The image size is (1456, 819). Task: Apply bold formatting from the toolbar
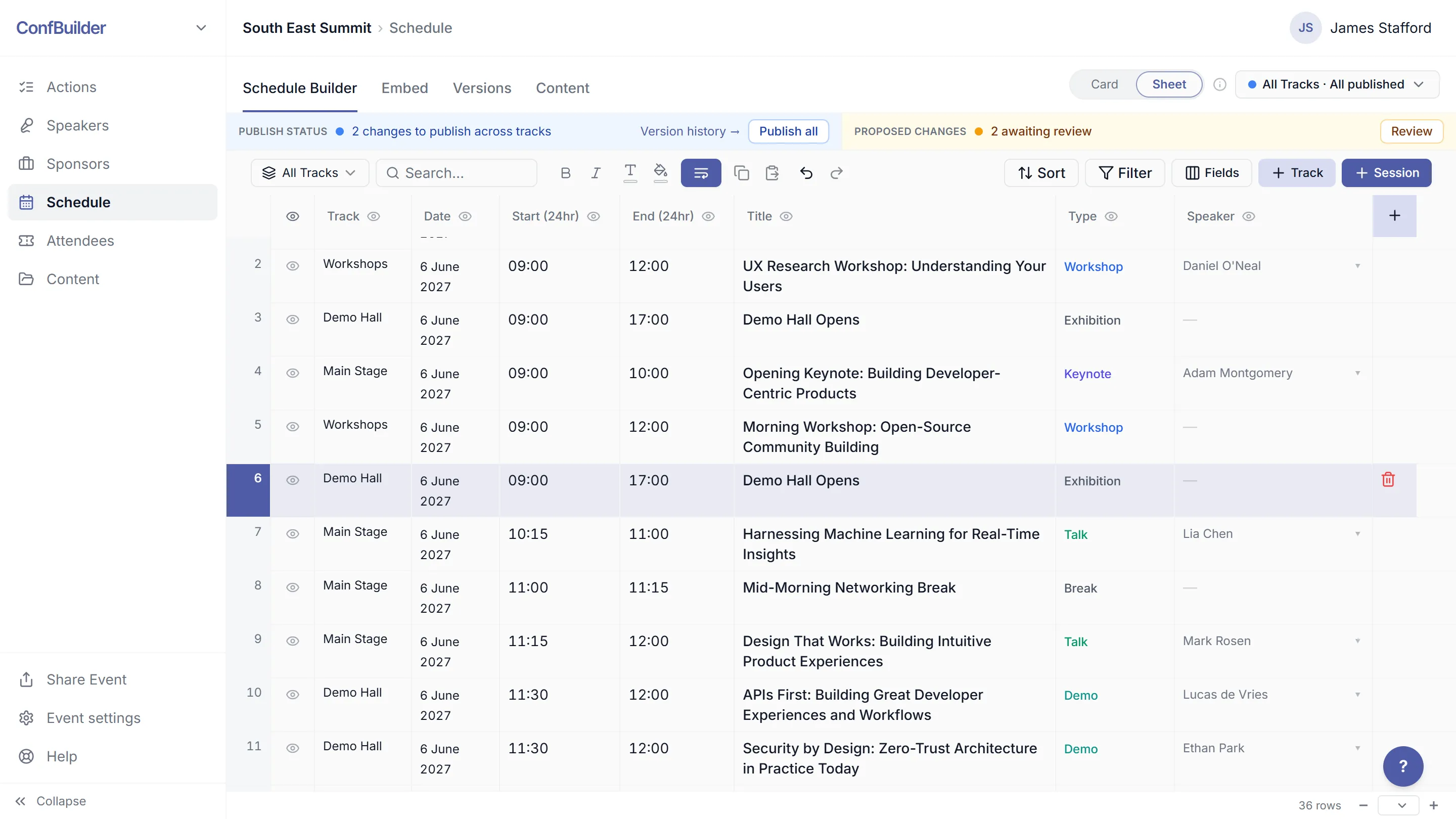(565, 173)
